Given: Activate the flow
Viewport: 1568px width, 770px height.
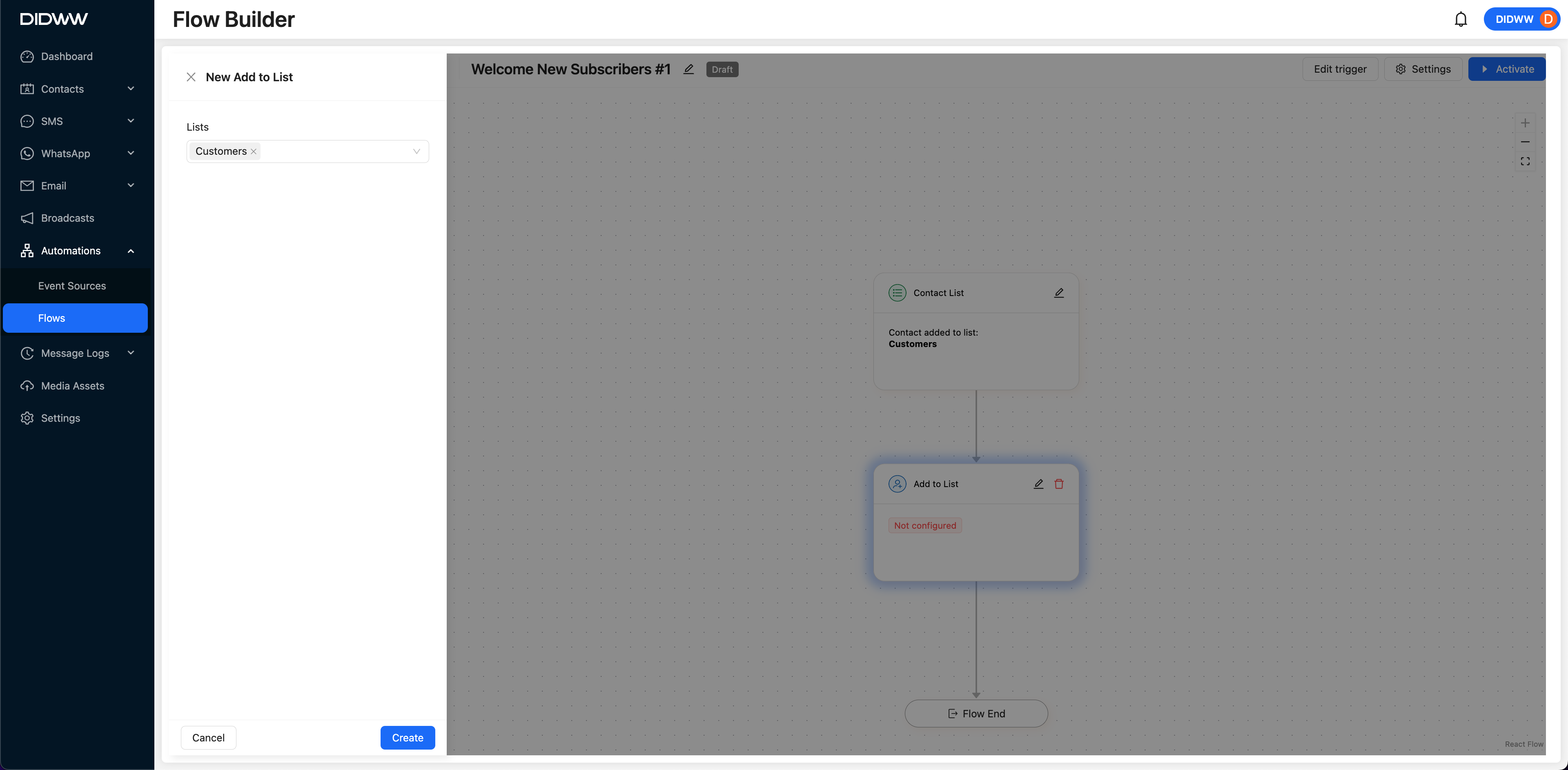Looking at the screenshot, I should click(x=1506, y=69).
